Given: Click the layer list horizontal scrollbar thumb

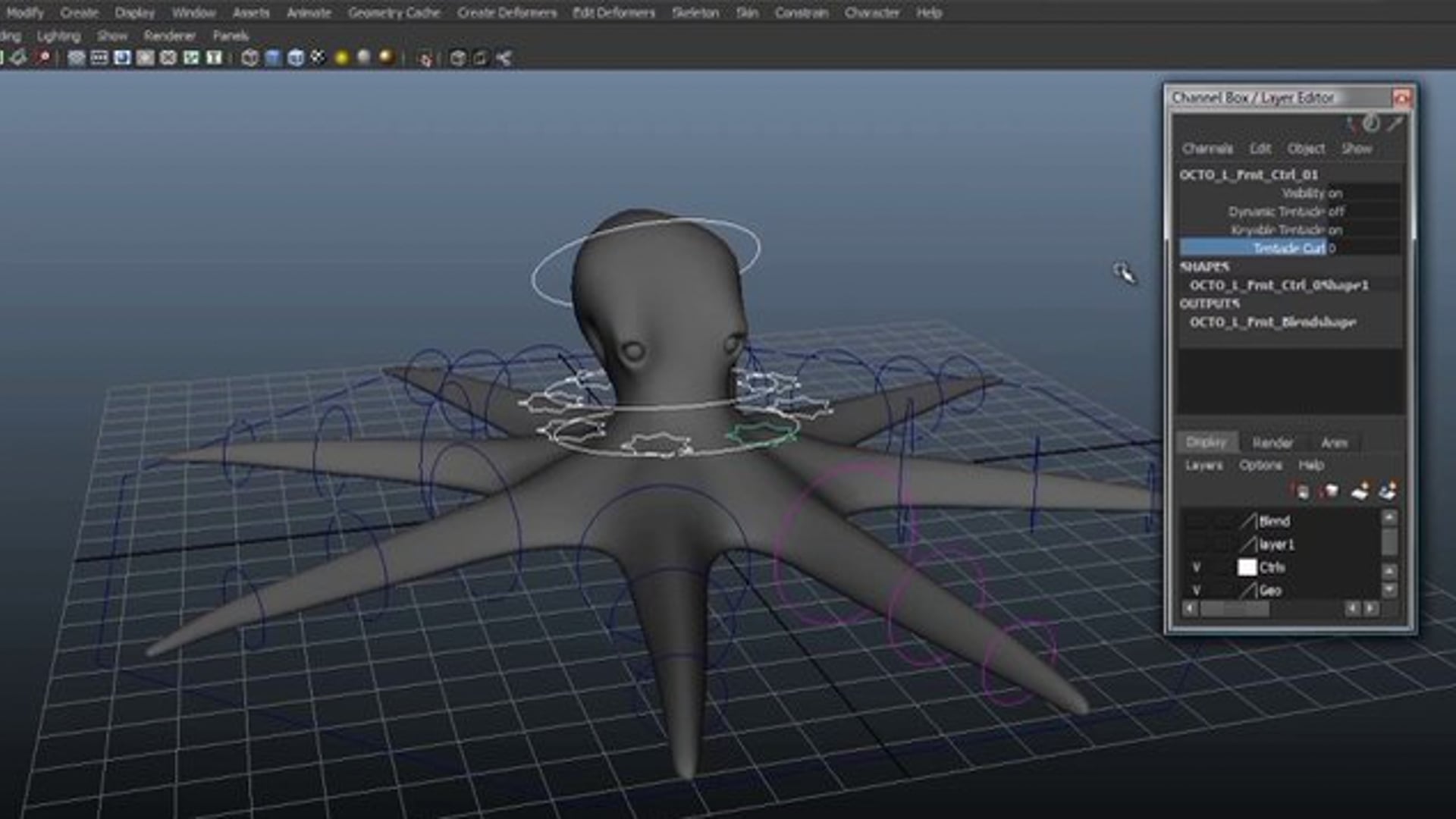Looking at the screenshot, I should click(1235, 609).
